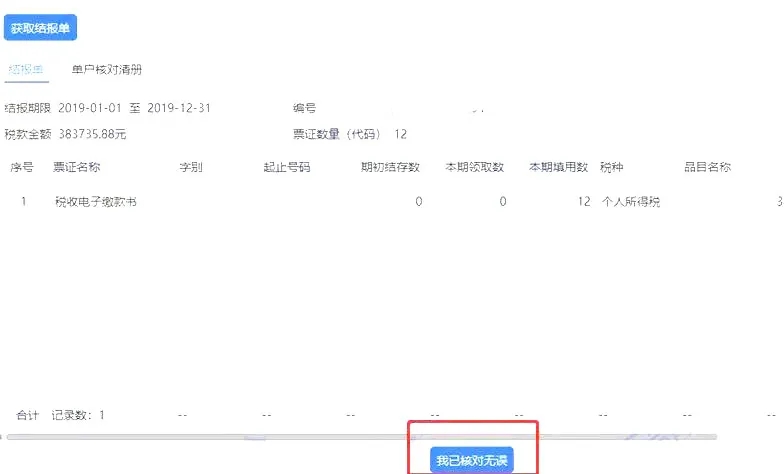Switch to the 结报单 tab
The width and height of the screenshot is (784, 474).
click(26, 70)
